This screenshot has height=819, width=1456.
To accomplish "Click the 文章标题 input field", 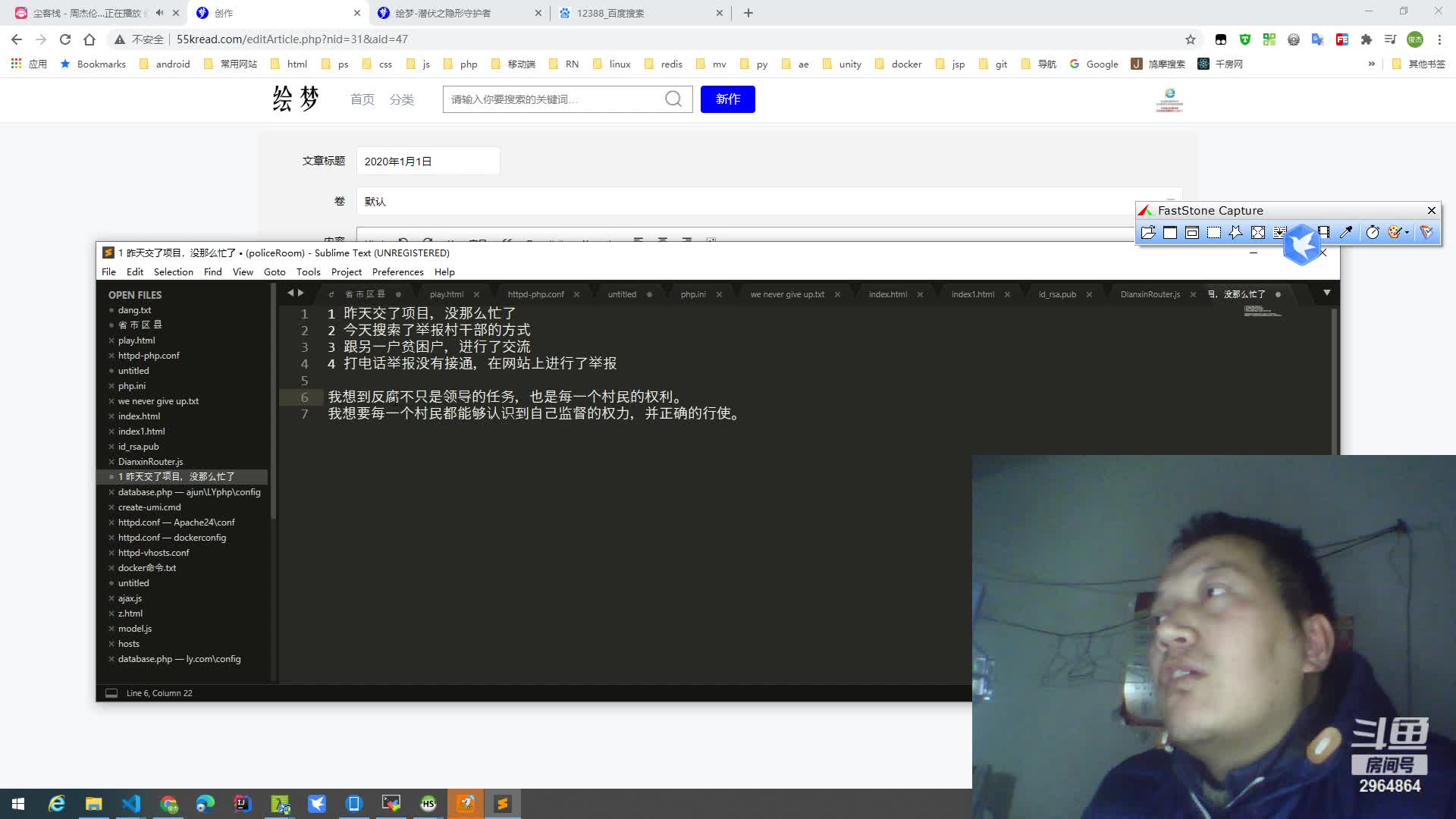I will tap(428, 162).
